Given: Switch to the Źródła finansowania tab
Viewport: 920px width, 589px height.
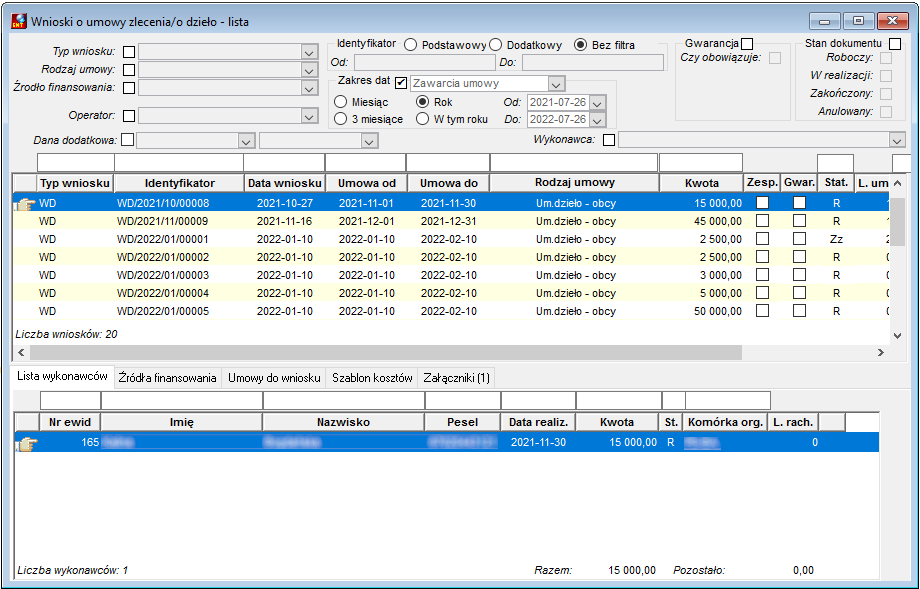Looking at the screenshot, I should pyautogui.click(x=167, y=378).
